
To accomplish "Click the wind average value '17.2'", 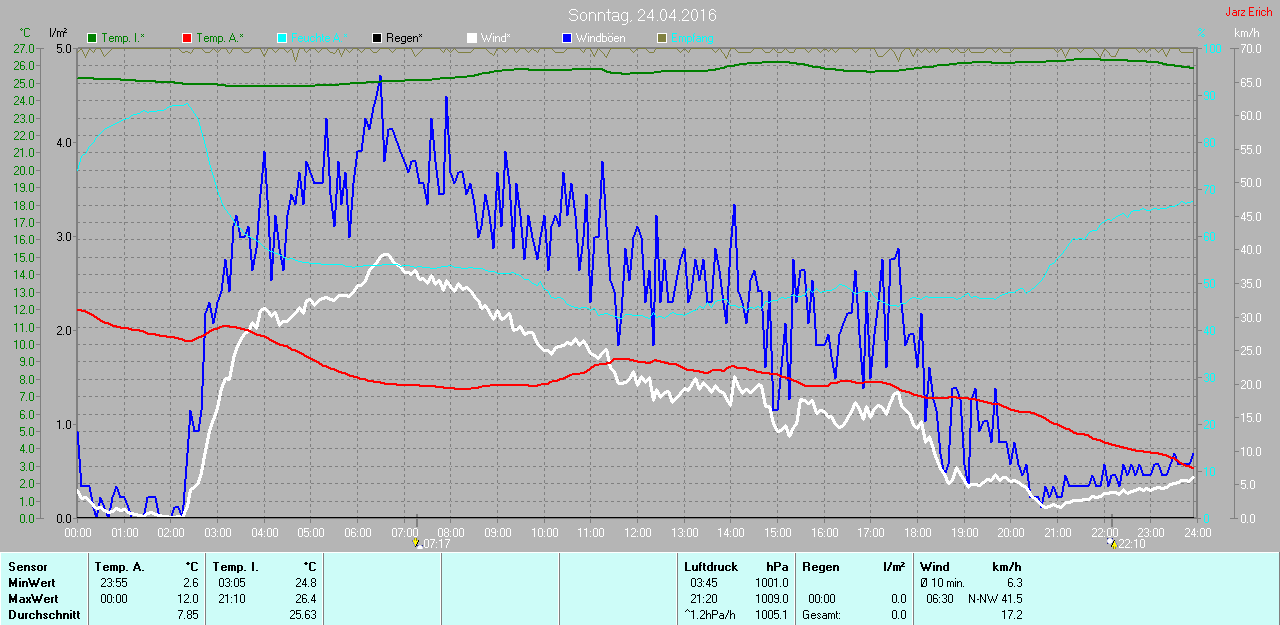I will (x=1010, y=615).
